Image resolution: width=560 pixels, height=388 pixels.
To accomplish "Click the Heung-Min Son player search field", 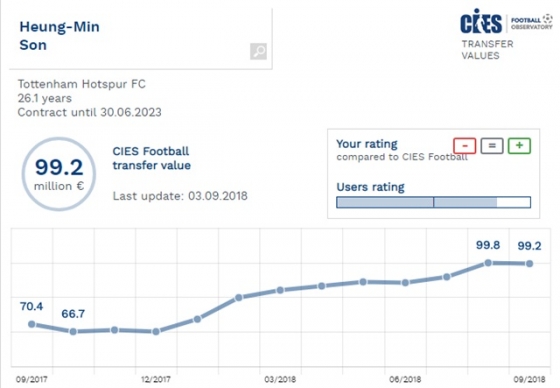I will [141, 39].
